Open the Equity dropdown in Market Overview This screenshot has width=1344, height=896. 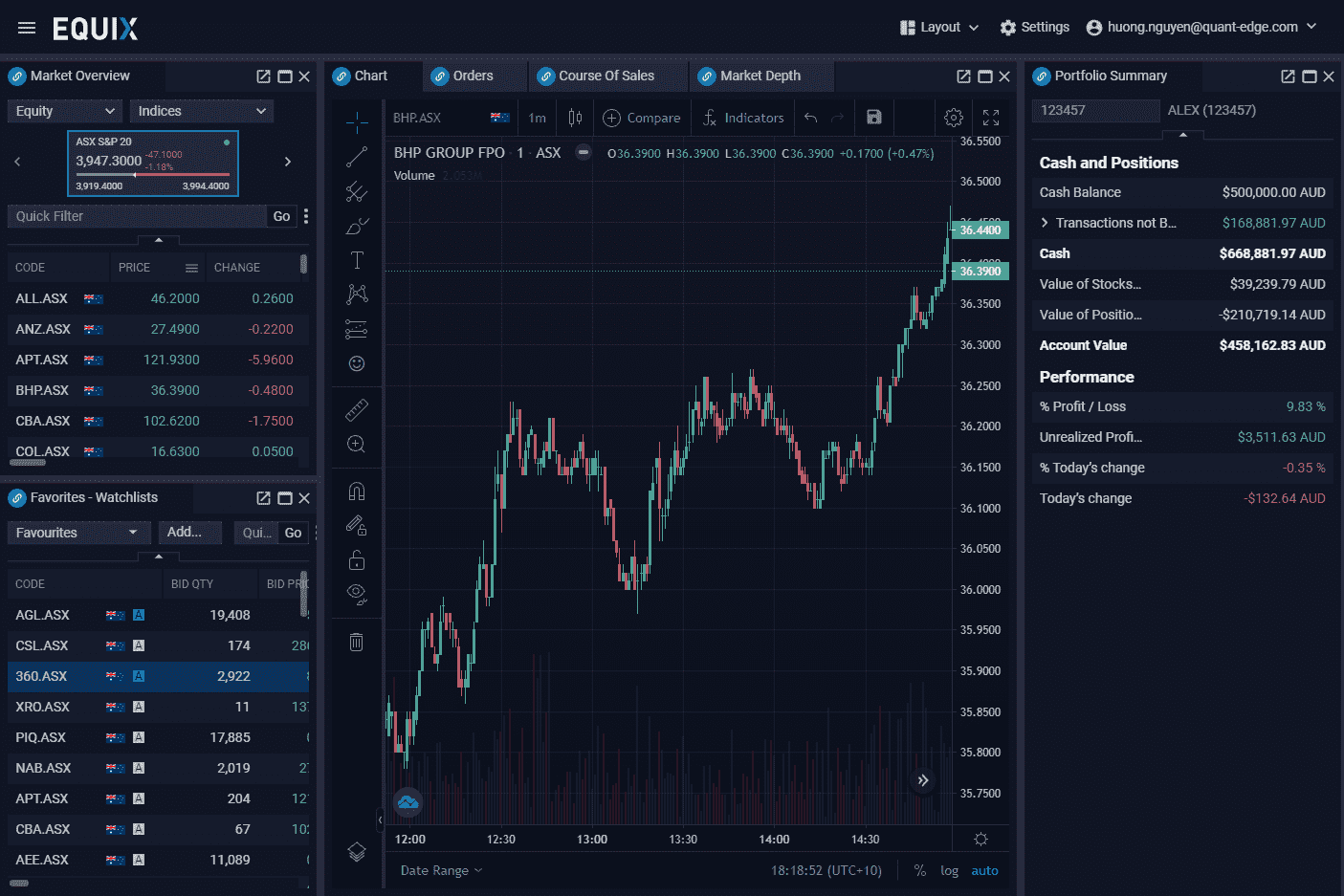pos(65,111)
